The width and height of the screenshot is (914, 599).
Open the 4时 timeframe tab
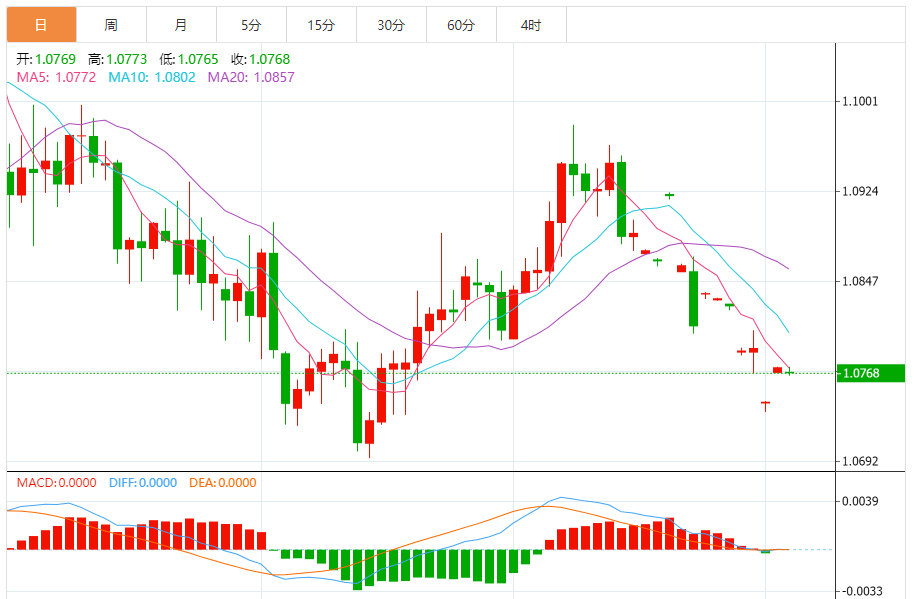point(531,25)
